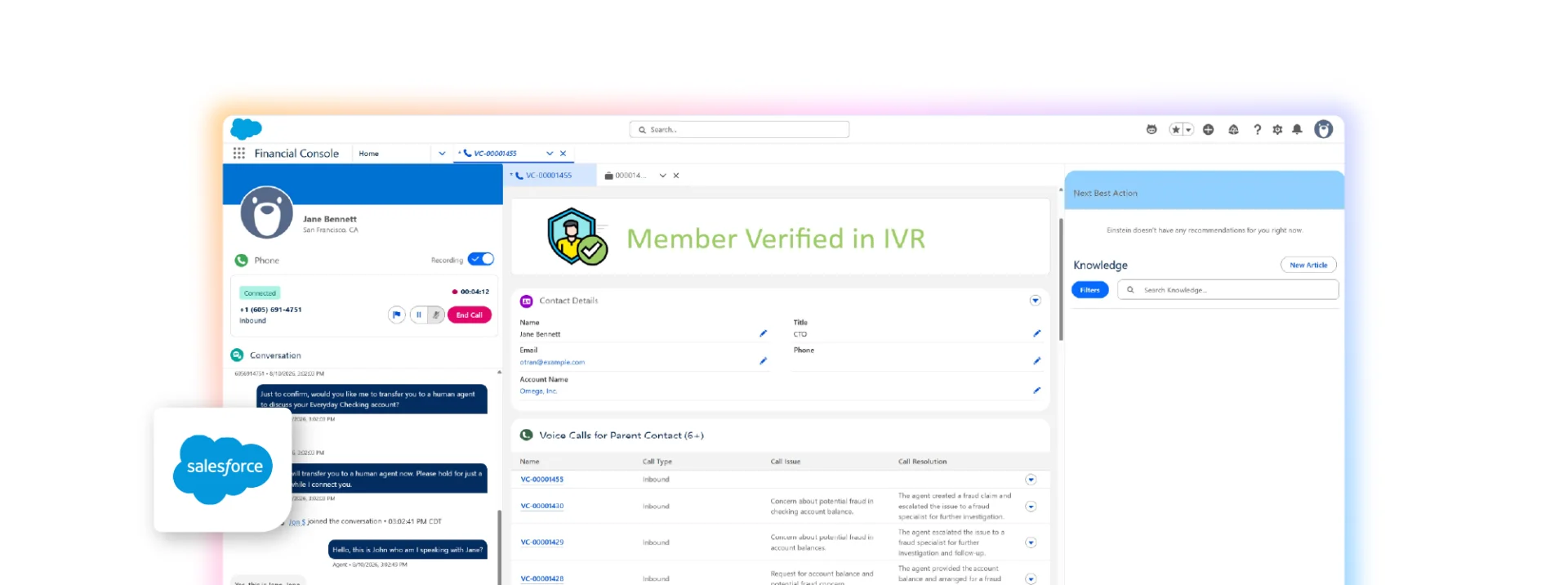Screen dimensions: 1568x585
Task: Pause the call with the hold button
Action: click(419, 315)
